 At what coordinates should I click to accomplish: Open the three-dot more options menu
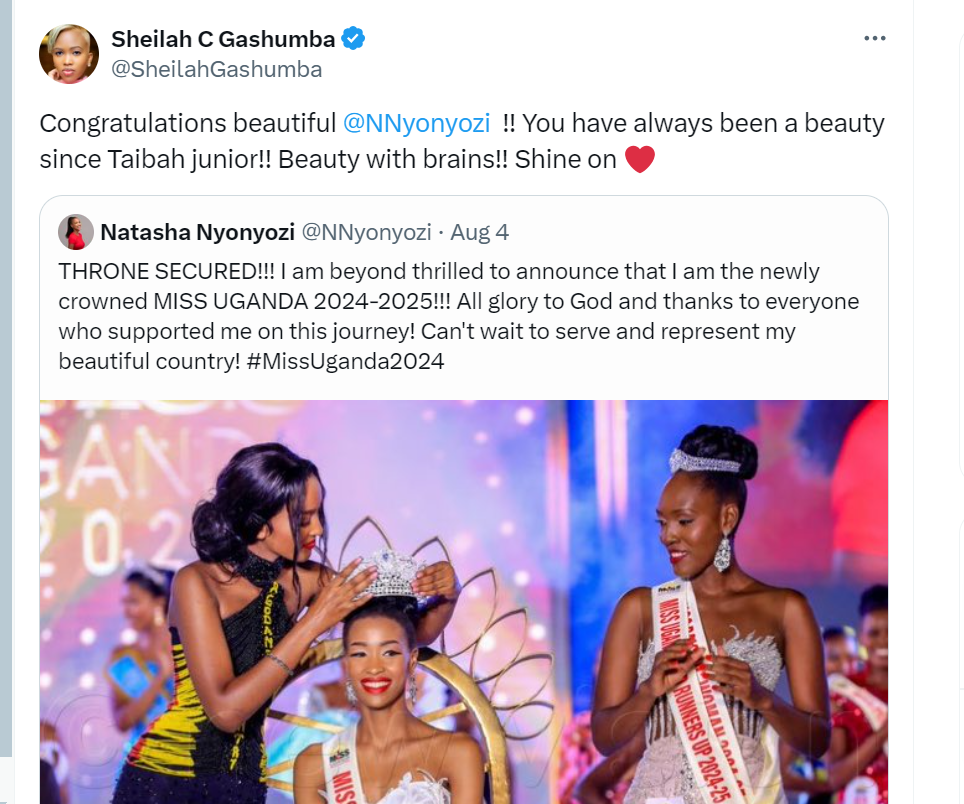pyautogui.click(x=875, y=39)
